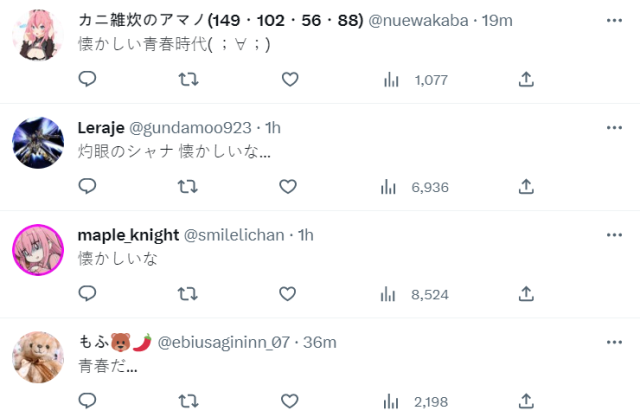Open more options for maple_knight's tweet

614,235
